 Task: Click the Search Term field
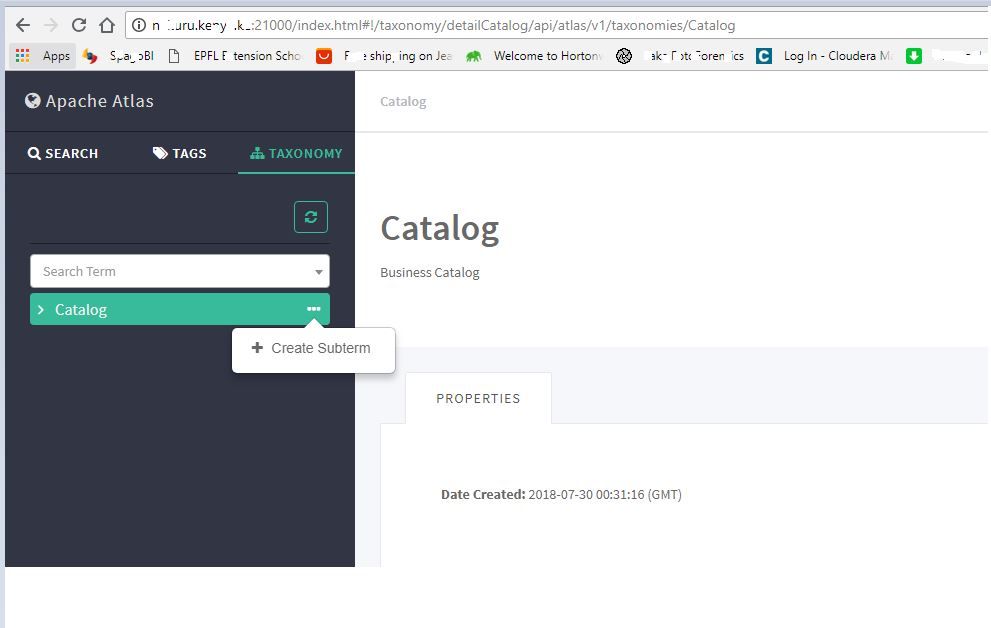pyautogui.click(x=179, y=271)
